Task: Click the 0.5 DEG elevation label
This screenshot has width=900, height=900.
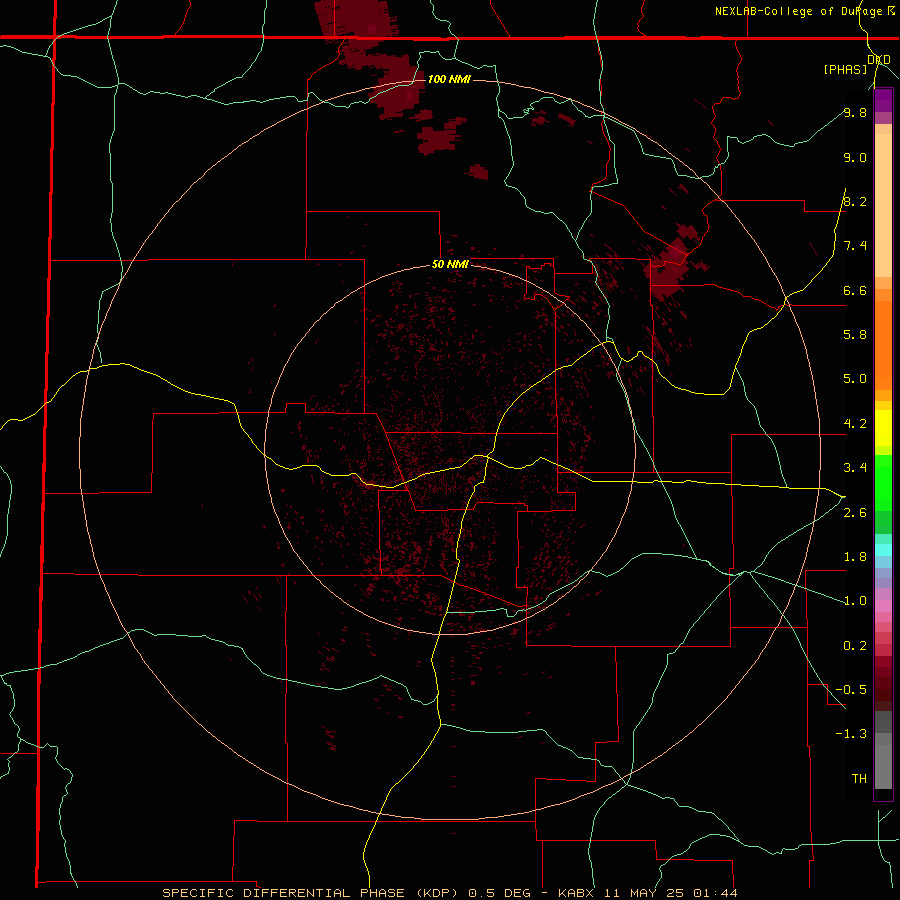Action: tap(501, 893)
